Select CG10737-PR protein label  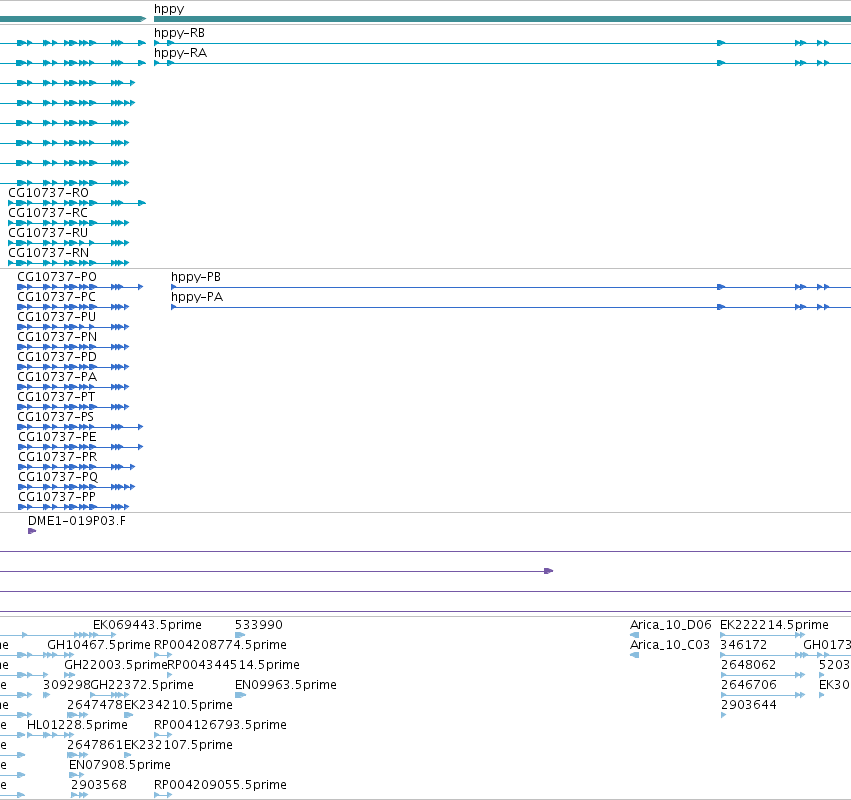58,458
